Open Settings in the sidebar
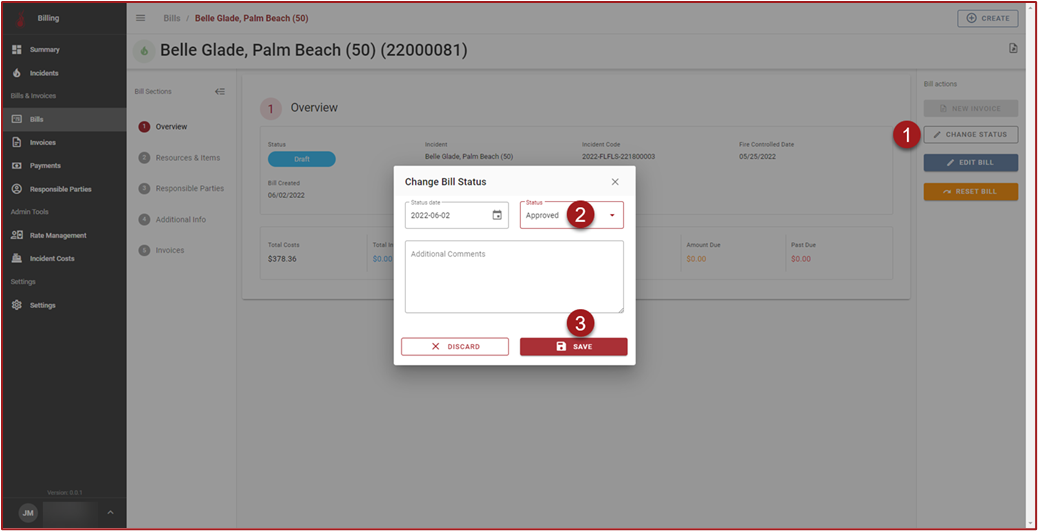Image resolution: width=1038 pixels, height=531 pixels. (x=42, y=305)
